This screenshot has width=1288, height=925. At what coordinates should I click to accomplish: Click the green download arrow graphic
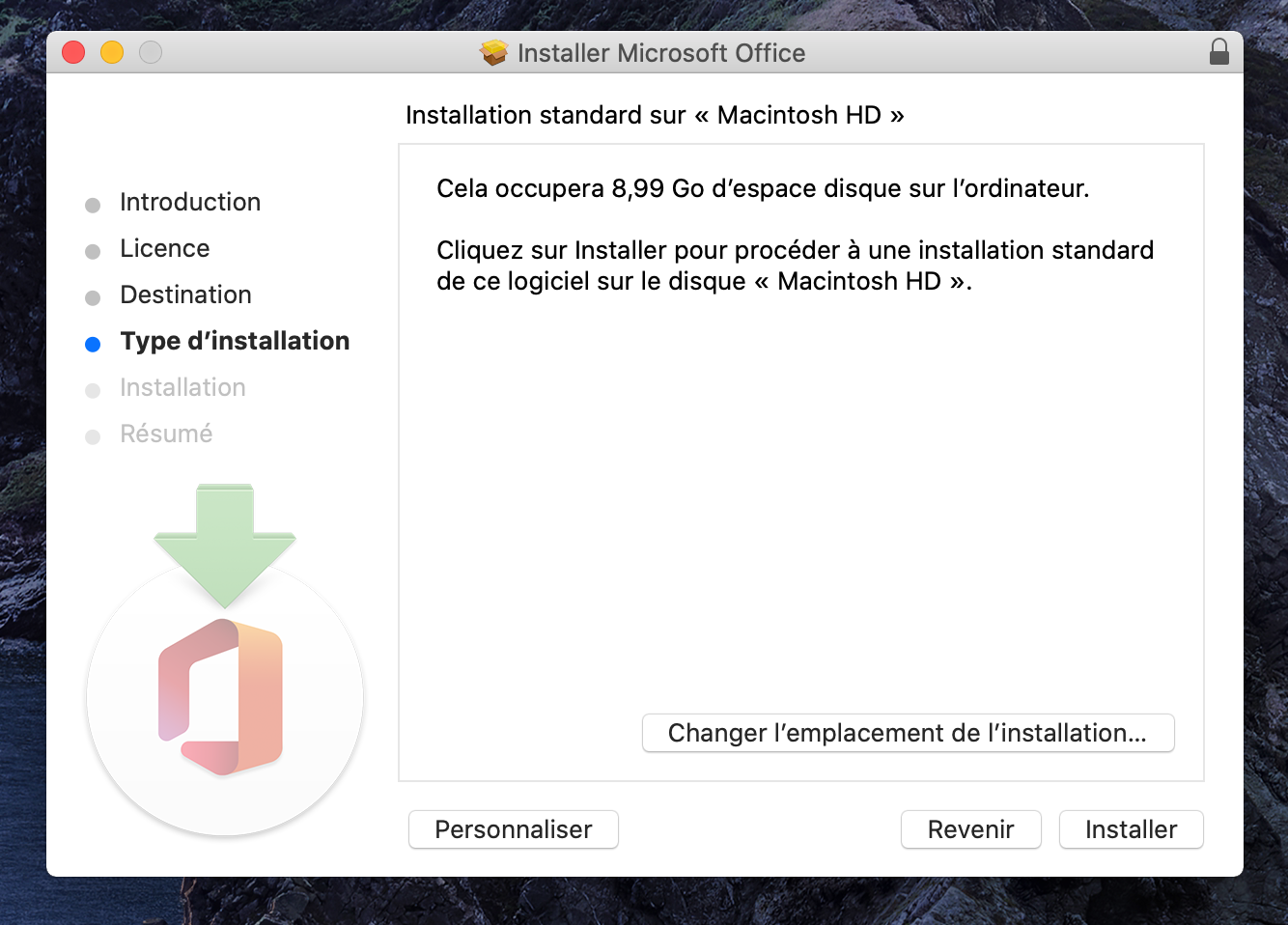tap(225, 543)
